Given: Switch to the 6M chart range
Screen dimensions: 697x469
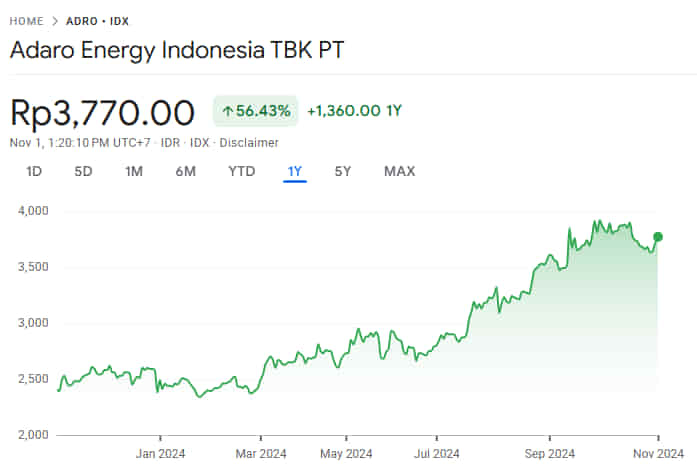Looking at the screenshot, I should 185,171.
